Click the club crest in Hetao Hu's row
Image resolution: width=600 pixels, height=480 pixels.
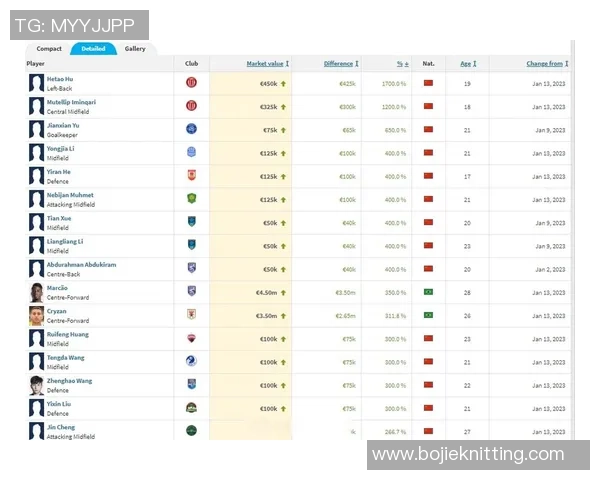[191, 82]
